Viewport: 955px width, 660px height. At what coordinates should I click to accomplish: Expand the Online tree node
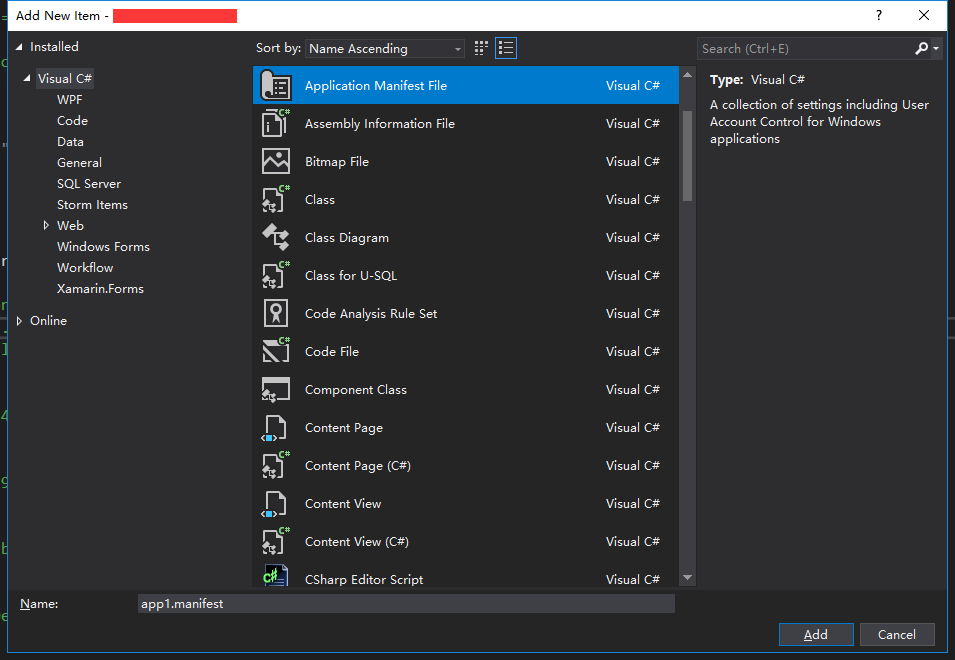pos(19,320)
